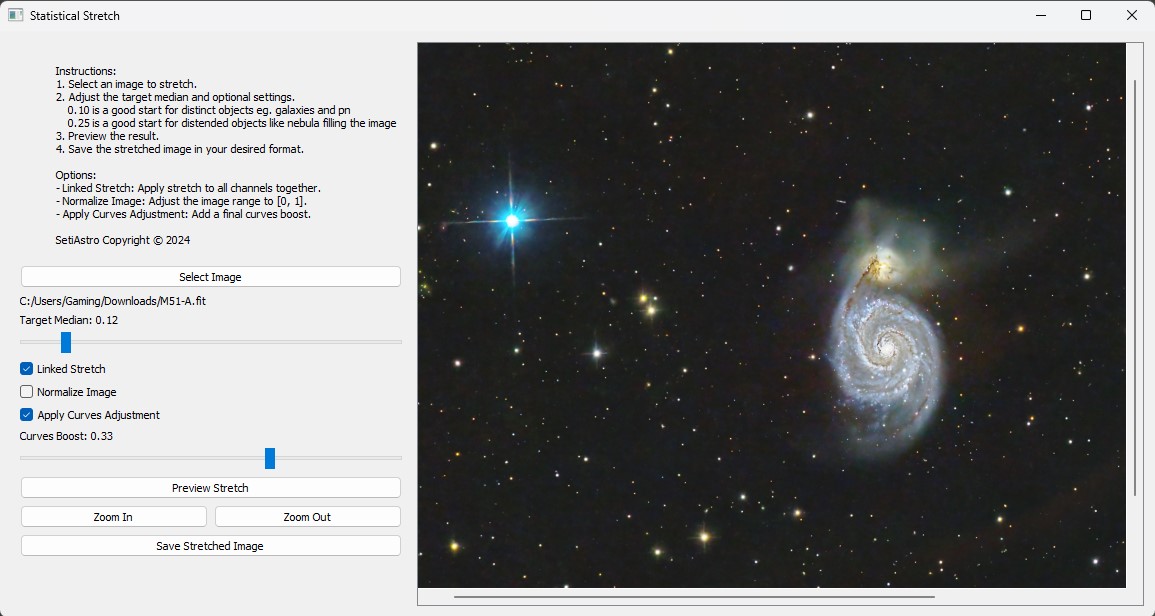Screen dimensions: 1155x616
Task: Minimize the Statistical Stretch window
Action: 1041,15
